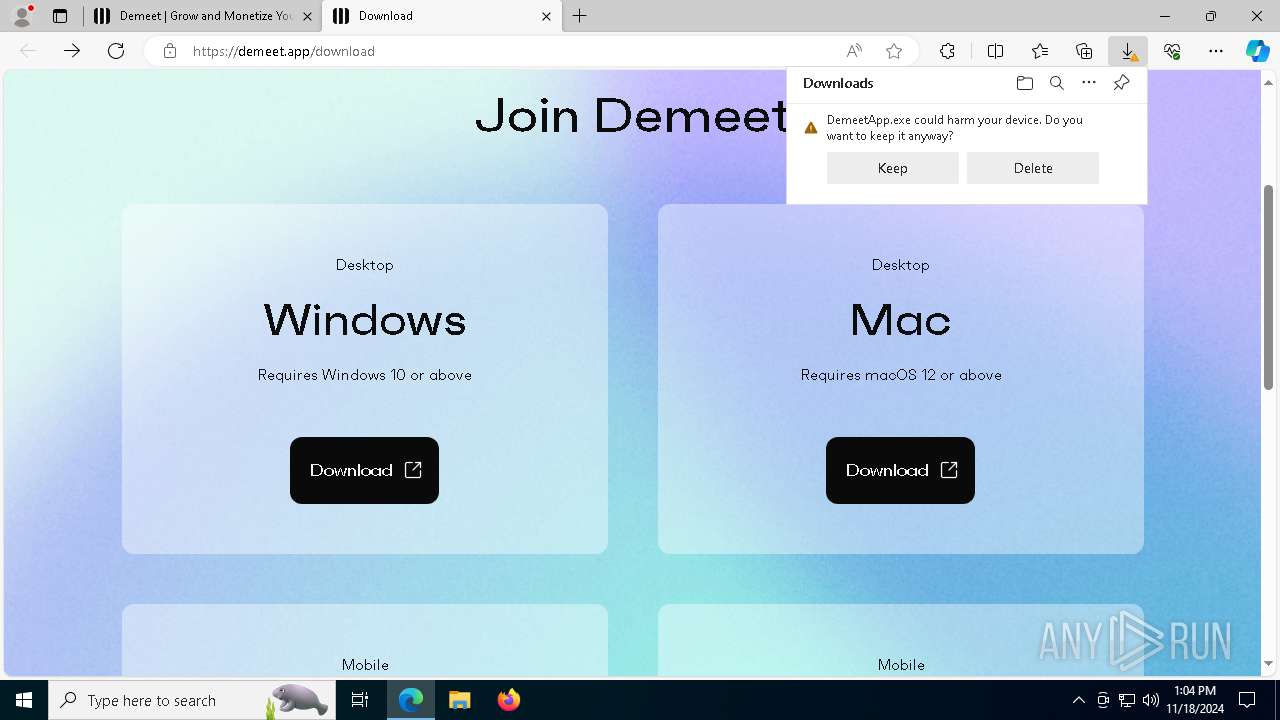
Task: Download the Windows desktop app
Action: point(364,470)
